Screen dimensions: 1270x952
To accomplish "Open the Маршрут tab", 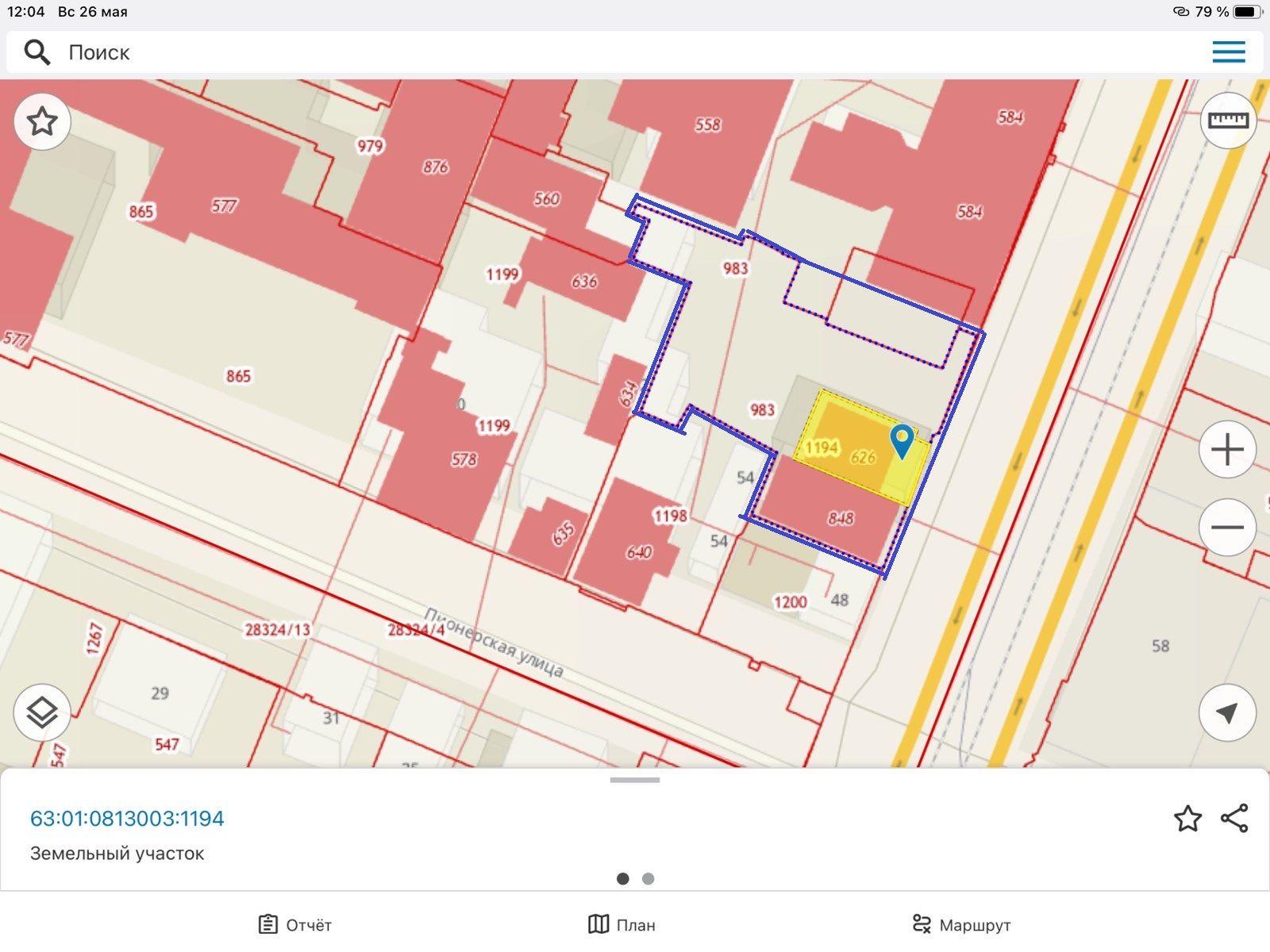I will tap(961, 924).
